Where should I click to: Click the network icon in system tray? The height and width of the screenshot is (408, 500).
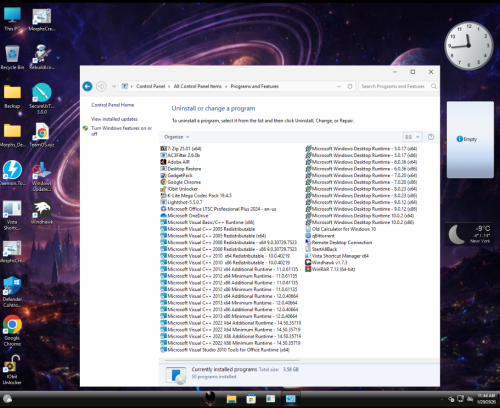tap(461, 399)
